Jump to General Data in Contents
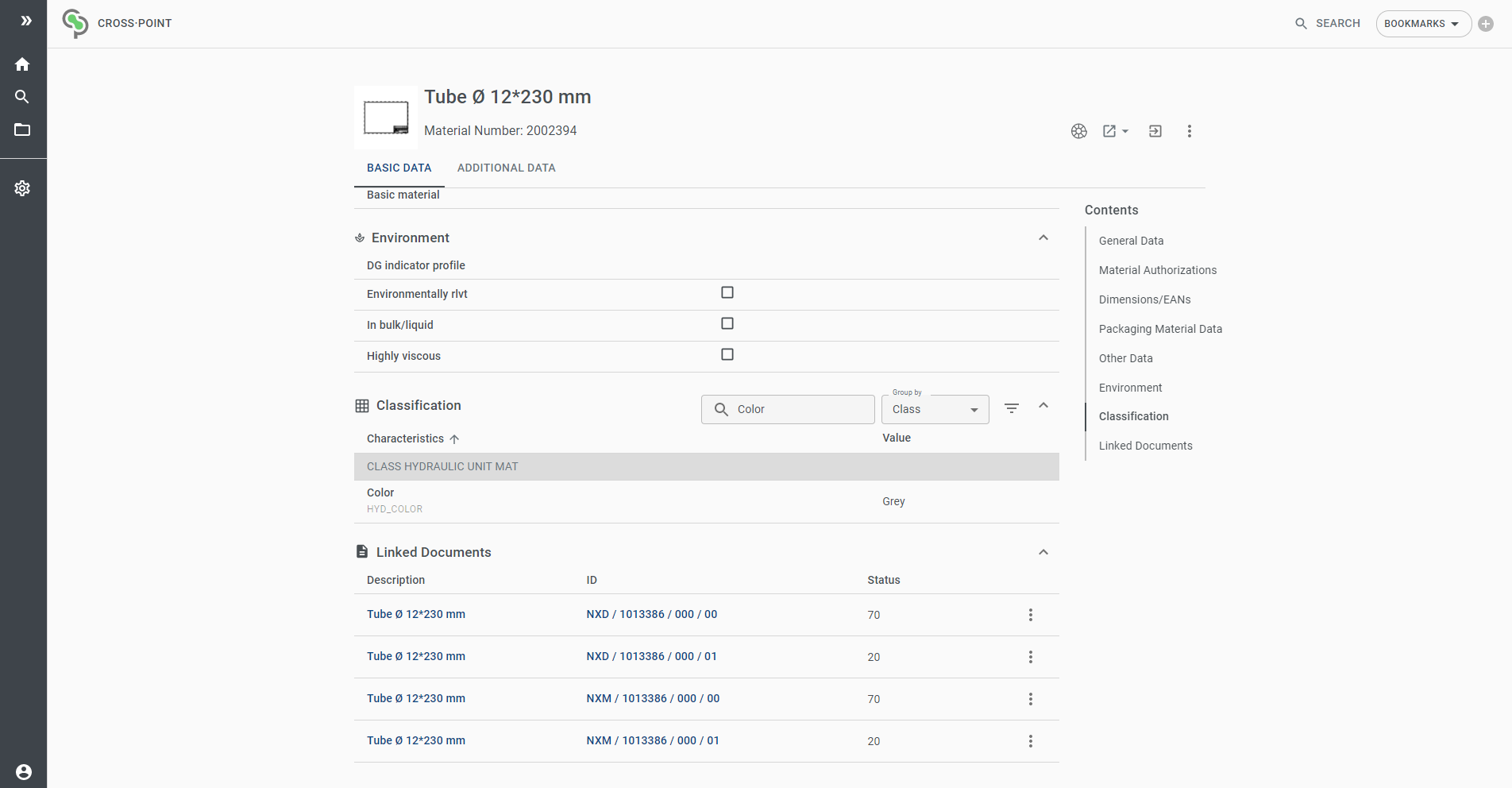This screenshot has width=1512, height=788. pyautogui.click(x=1131, y=241)
